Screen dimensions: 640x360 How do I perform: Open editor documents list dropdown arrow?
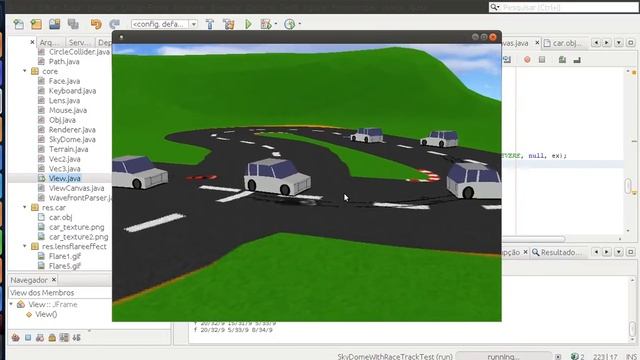coord(619,43)
